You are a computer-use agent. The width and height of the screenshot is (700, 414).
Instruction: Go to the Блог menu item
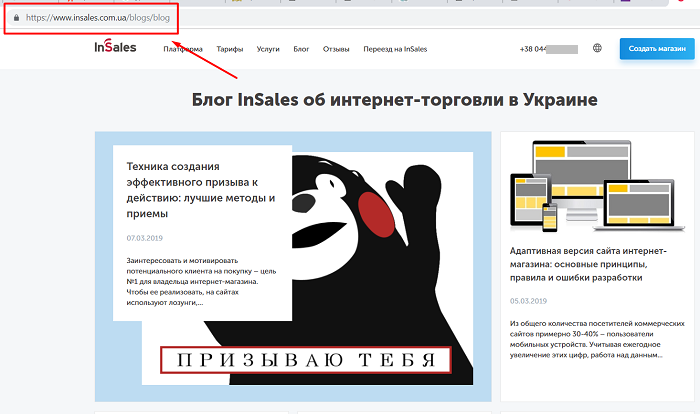coord(301,49)
